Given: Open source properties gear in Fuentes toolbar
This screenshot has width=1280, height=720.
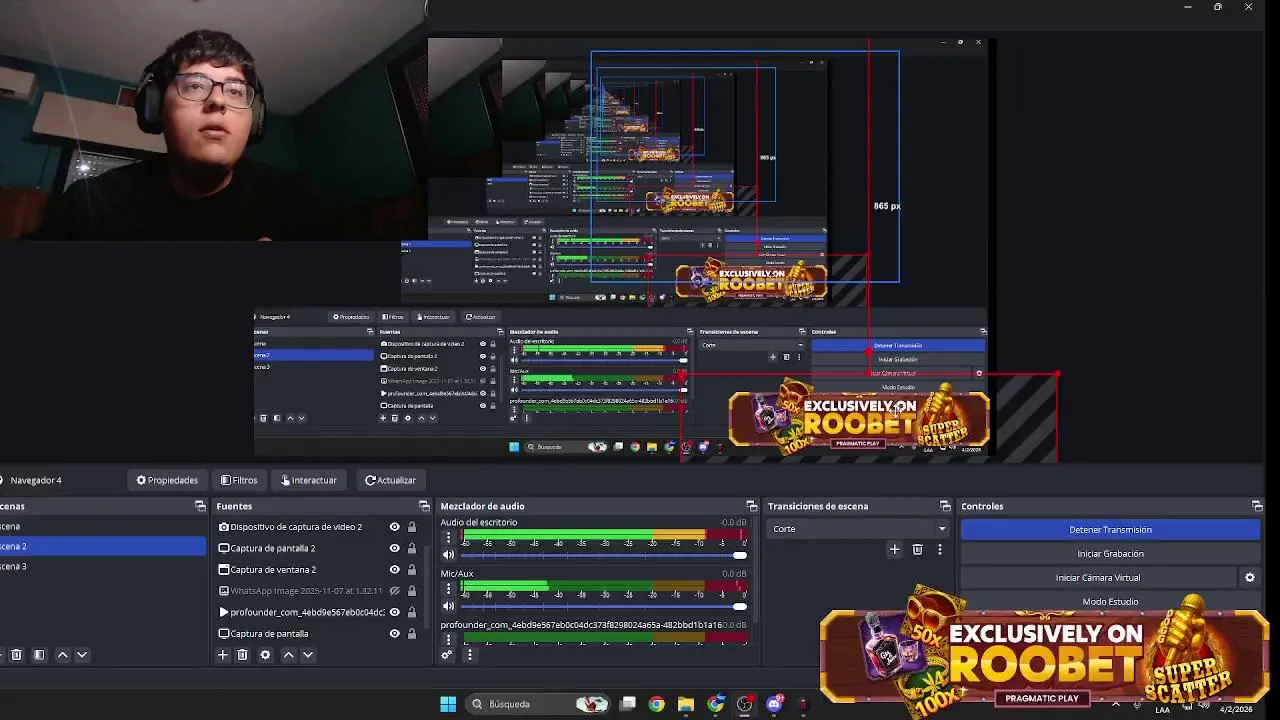Looking at the screenshot, I should [x=265, y=655].
